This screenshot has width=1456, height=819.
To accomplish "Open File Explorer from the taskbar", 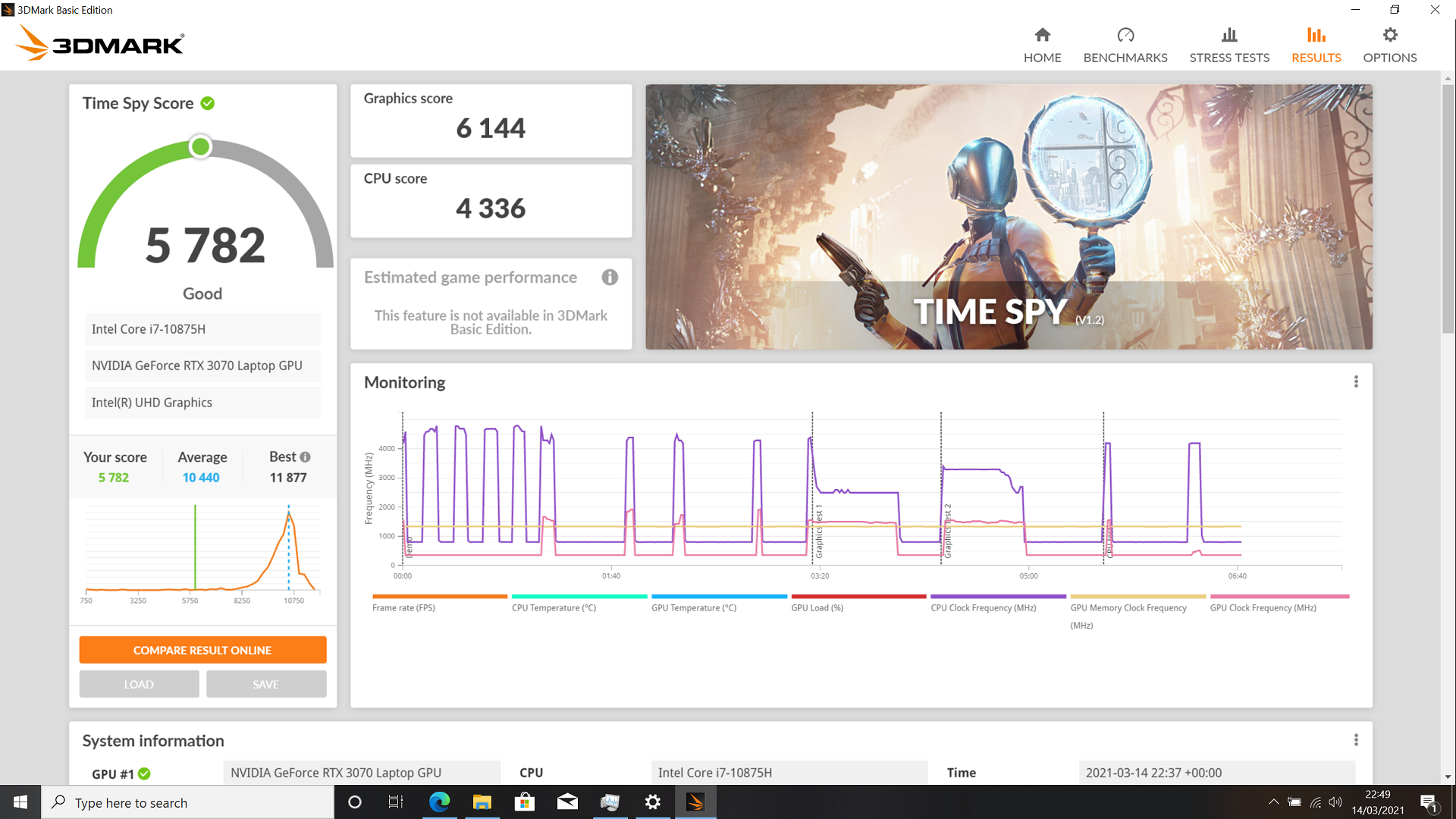I will [482, 802].
